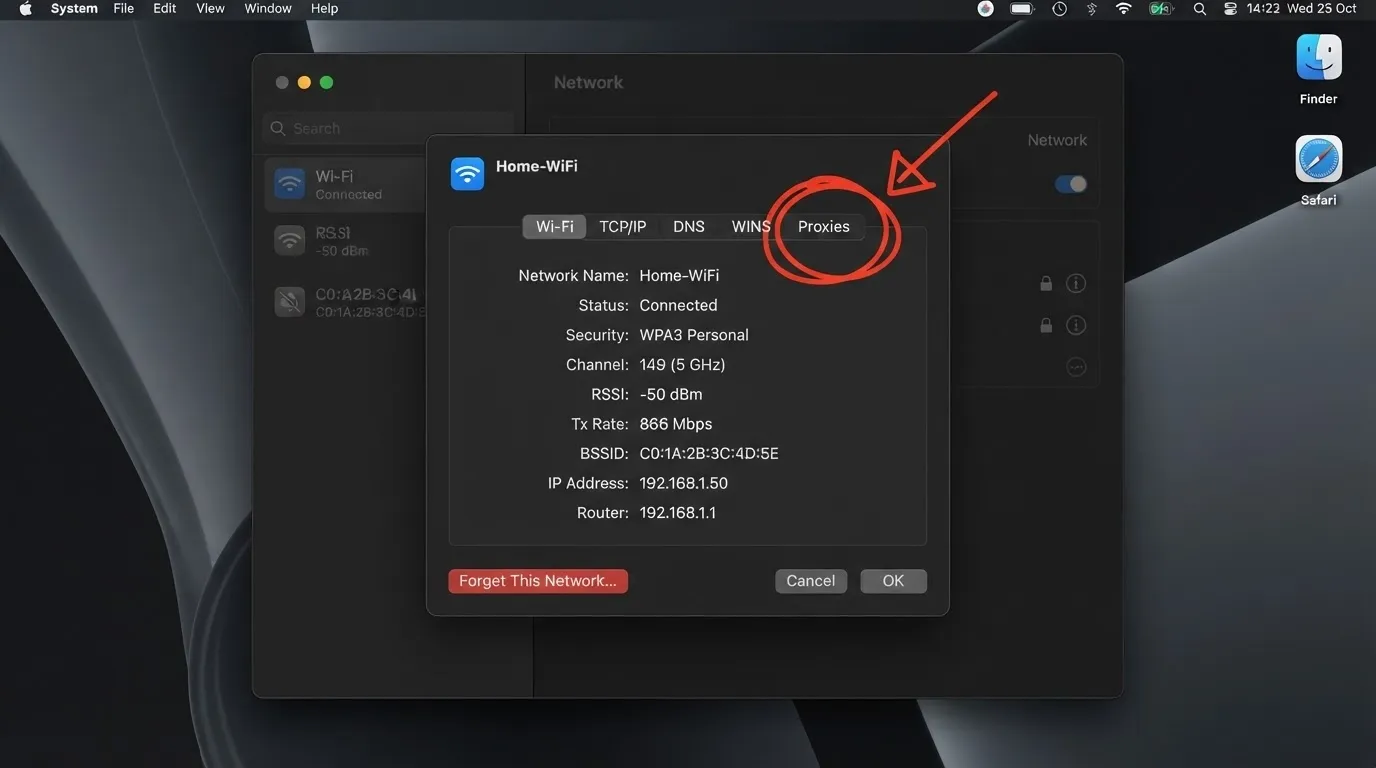
Task: Click the IP address 192.168.1.50
Action: 684,483
